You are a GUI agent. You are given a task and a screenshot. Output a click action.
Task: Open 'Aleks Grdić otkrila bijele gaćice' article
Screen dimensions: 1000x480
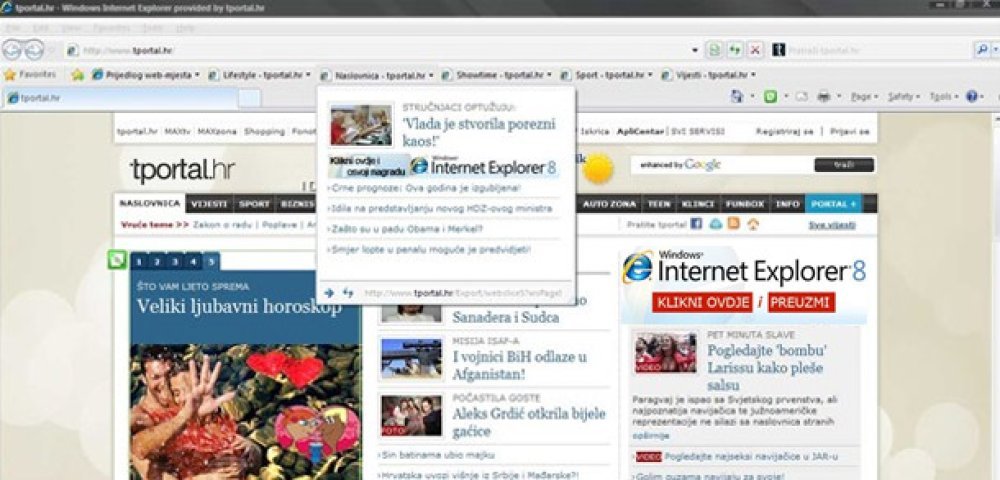pos(529,423)
